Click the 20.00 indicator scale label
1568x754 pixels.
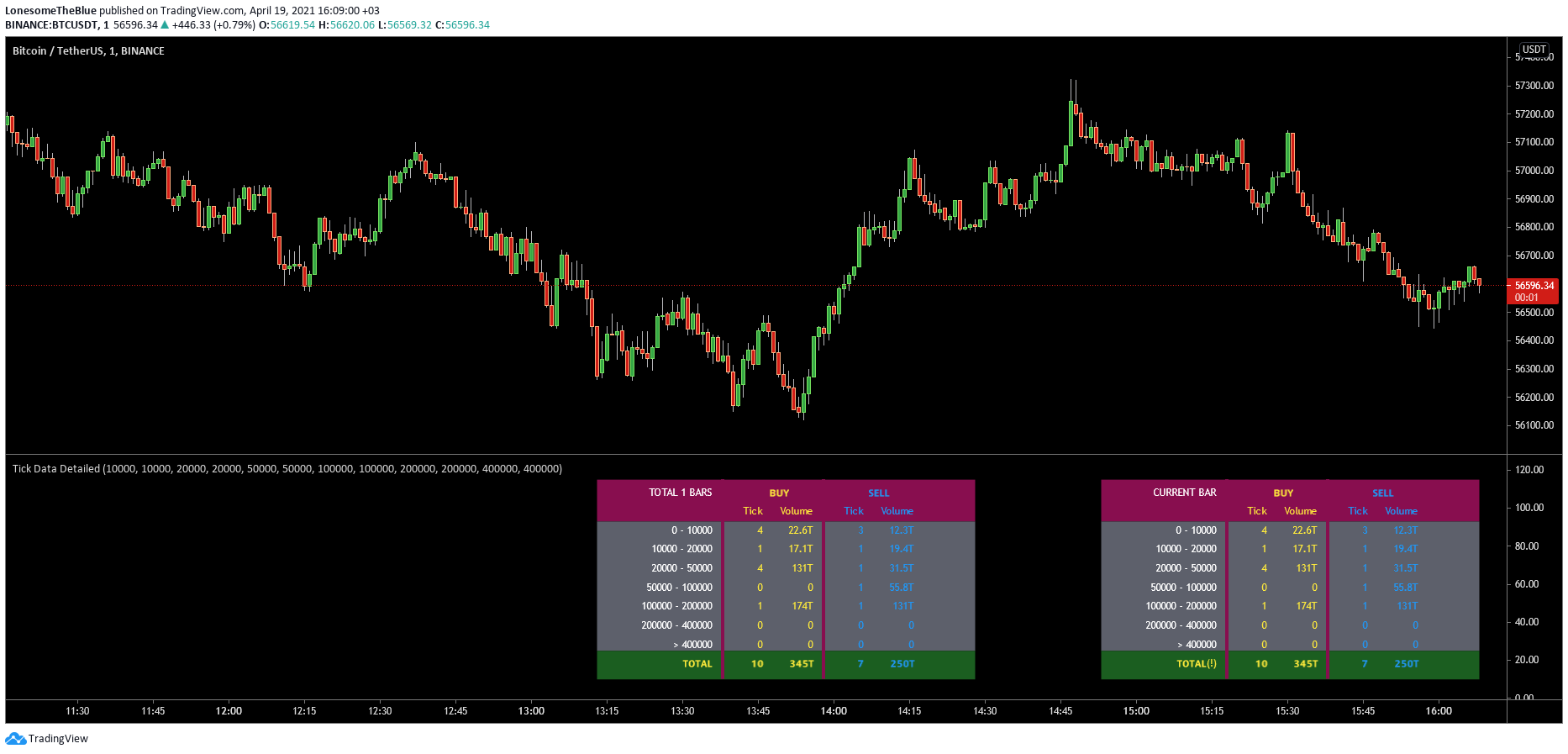coord(1527,660)
